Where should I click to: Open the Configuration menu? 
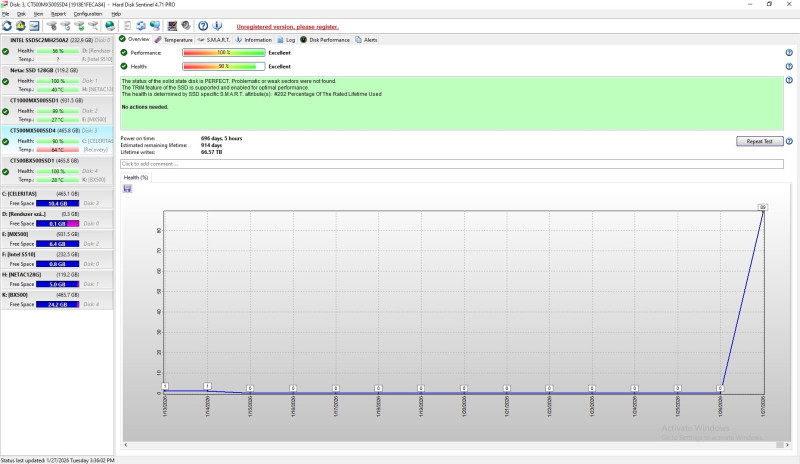point(88,14)
